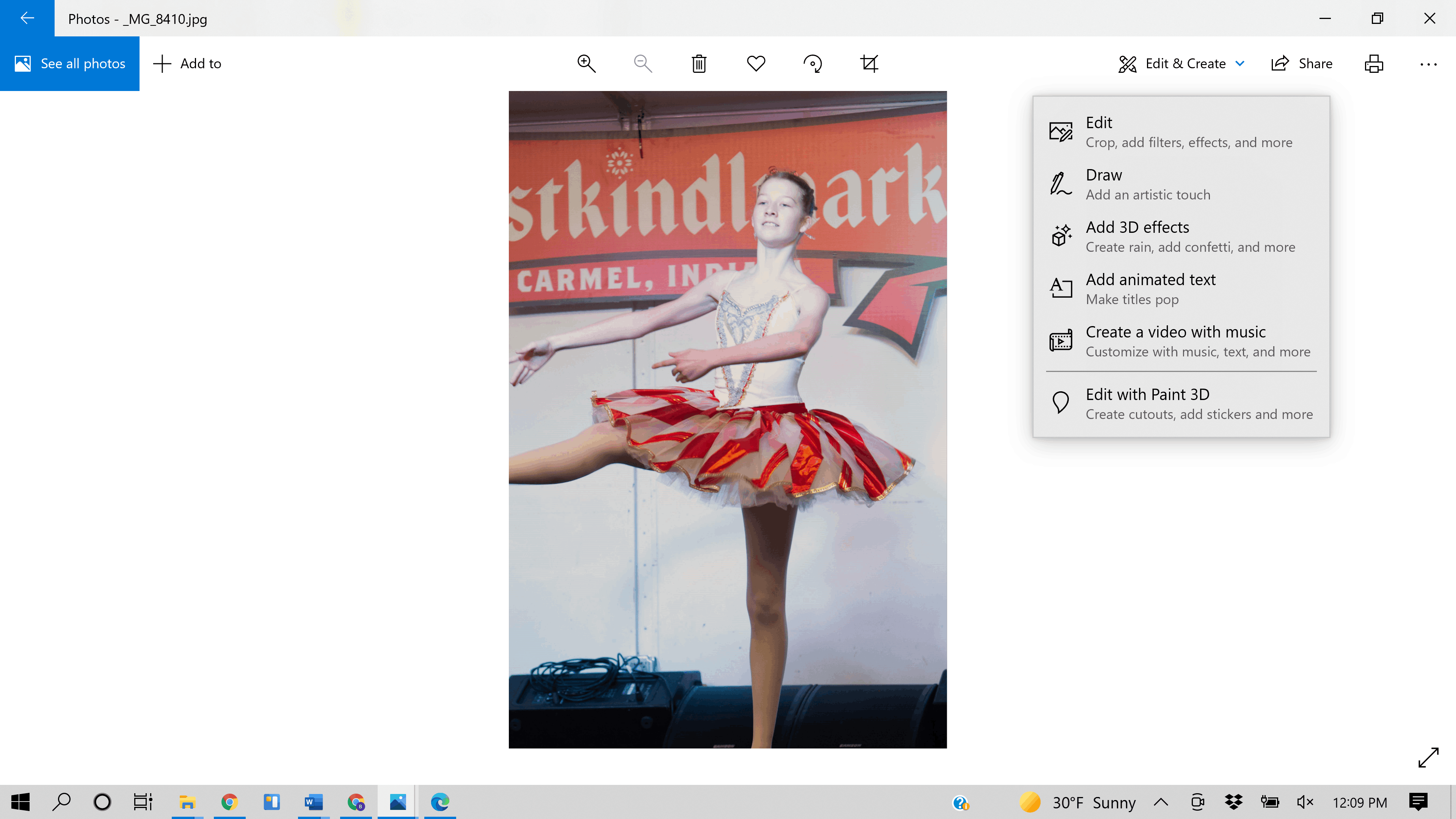Click the zoom out magnifier icon

[643, 63]
